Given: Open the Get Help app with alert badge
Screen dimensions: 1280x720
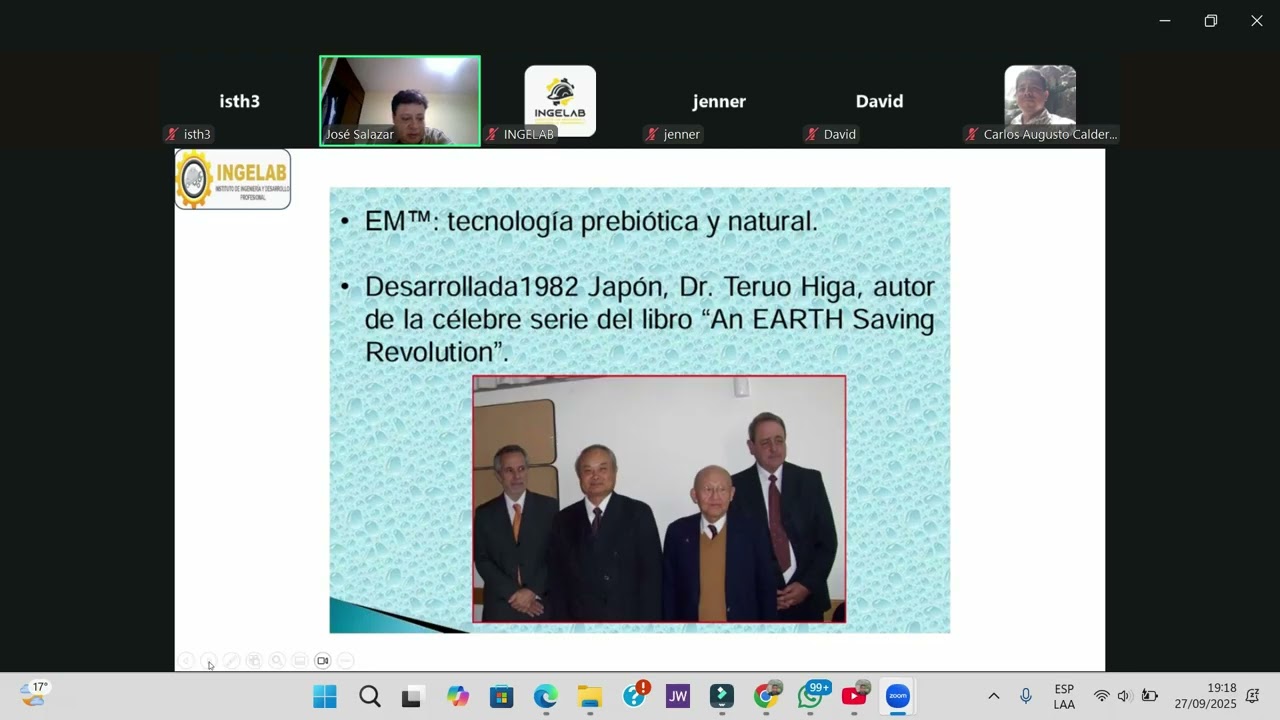Looking at the screenshot, I should (x=635, y=696).
